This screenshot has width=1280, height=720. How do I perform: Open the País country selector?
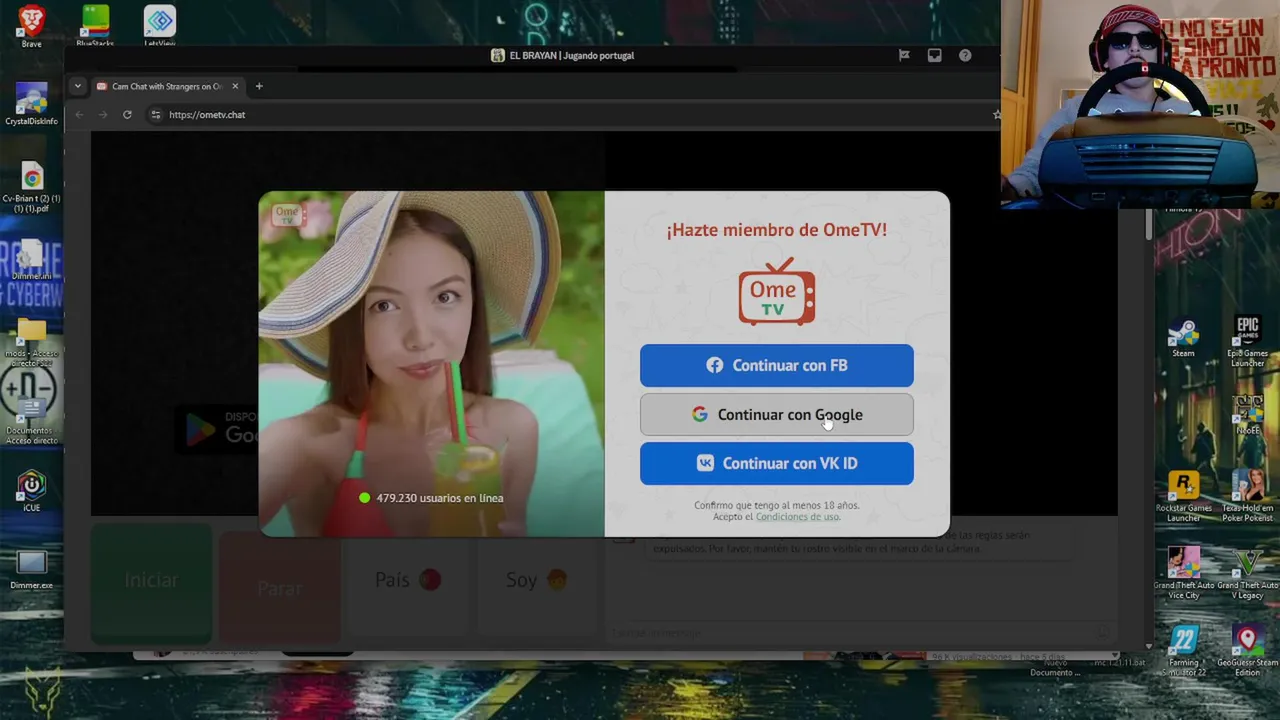[407, 580]
